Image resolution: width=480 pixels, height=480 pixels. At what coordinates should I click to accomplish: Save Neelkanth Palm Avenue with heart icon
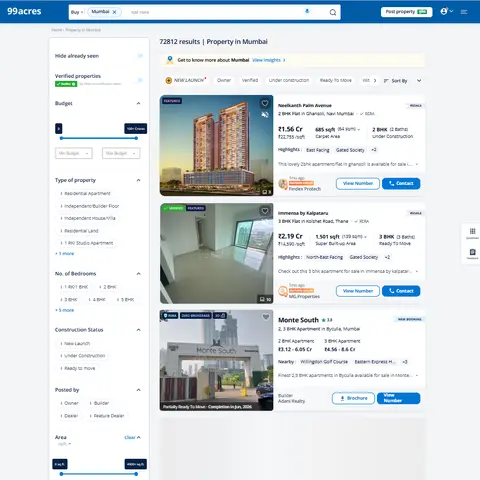click(x=265, y=103)
